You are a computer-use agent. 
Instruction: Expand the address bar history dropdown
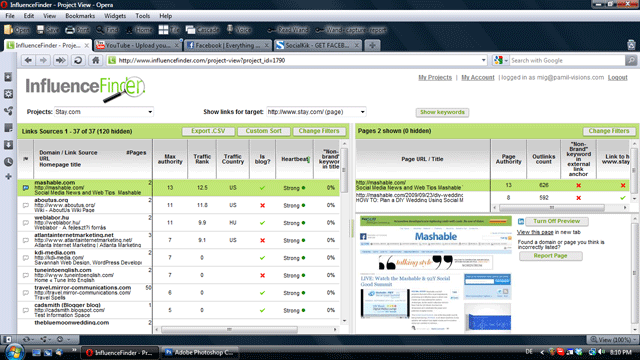[483, 60]
